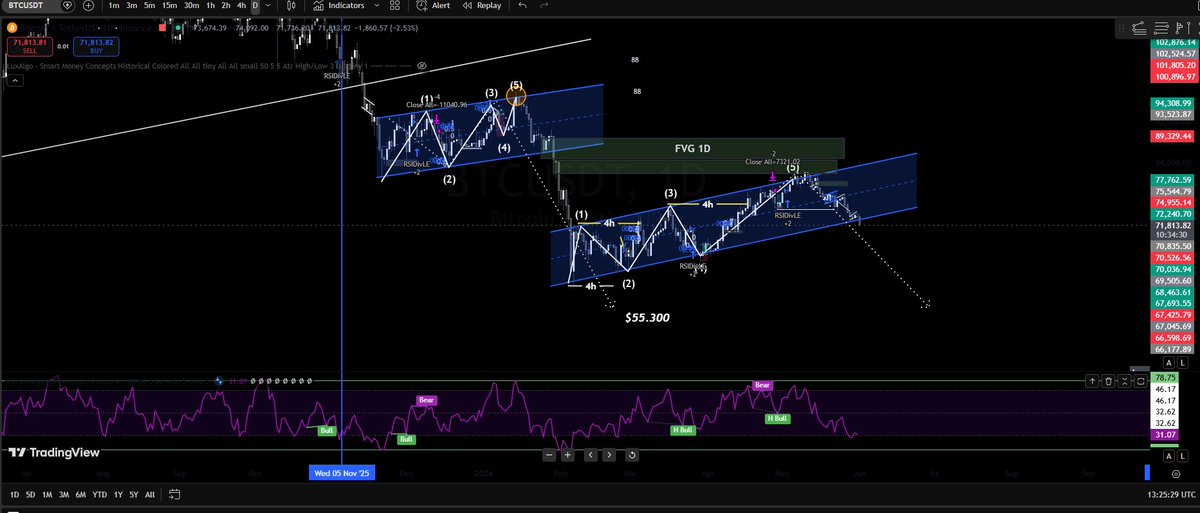The width and height of the screenshot is (1200, 513).
Task: Open the time axis settings gear icon
Action: coord(1176,474)
